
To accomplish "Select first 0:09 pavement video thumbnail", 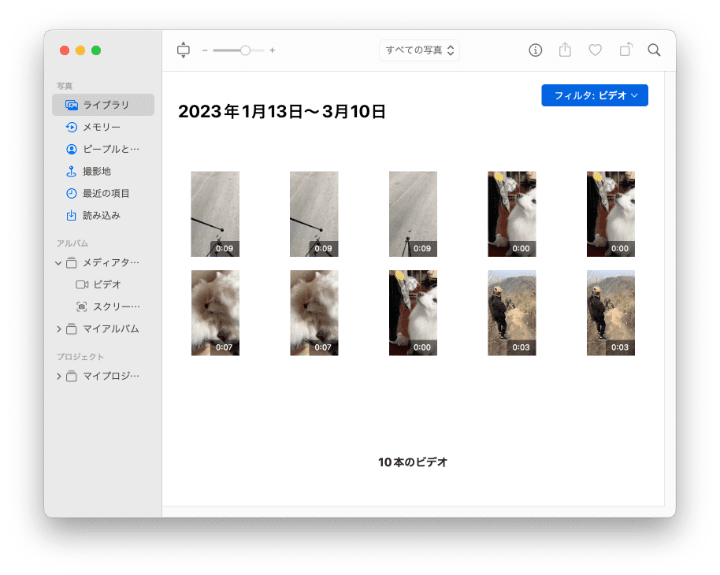I will click(215, 214).
